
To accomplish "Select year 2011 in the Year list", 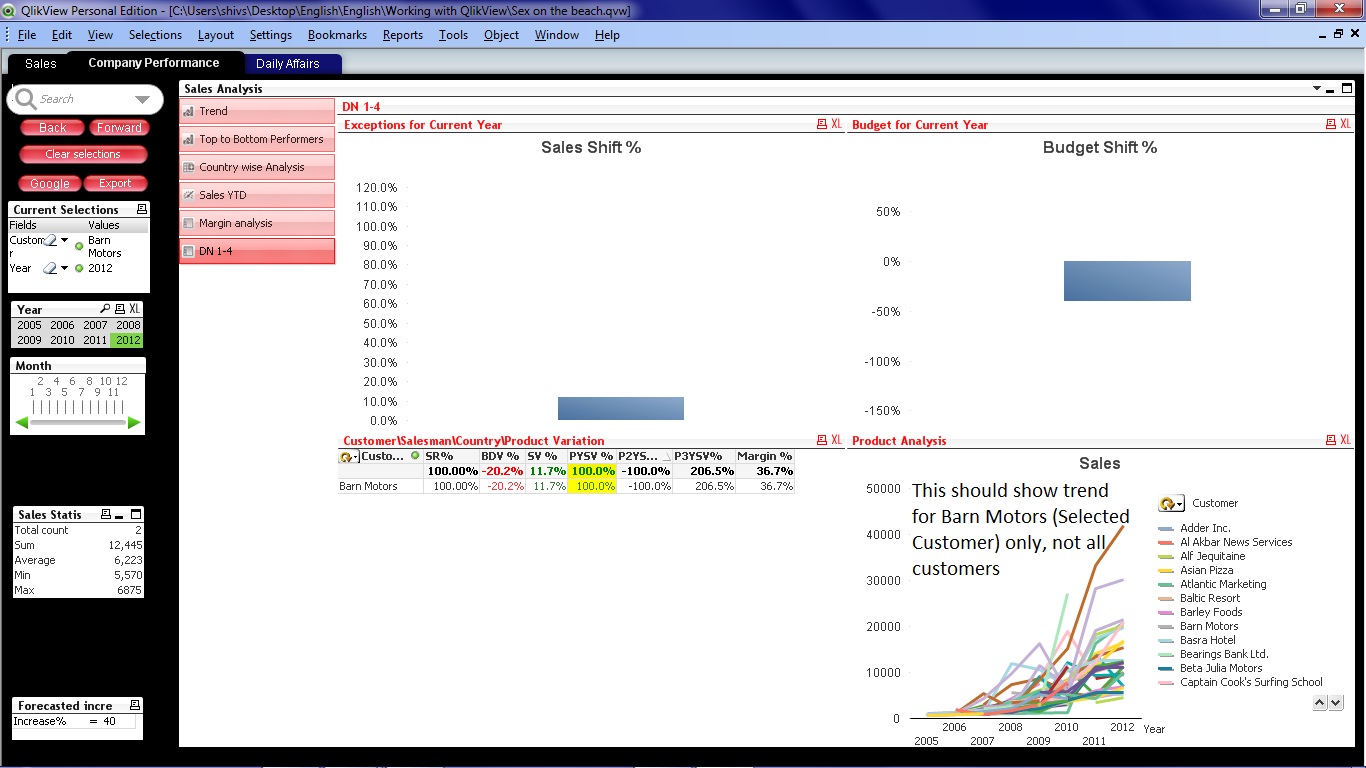I will [95, 340].
